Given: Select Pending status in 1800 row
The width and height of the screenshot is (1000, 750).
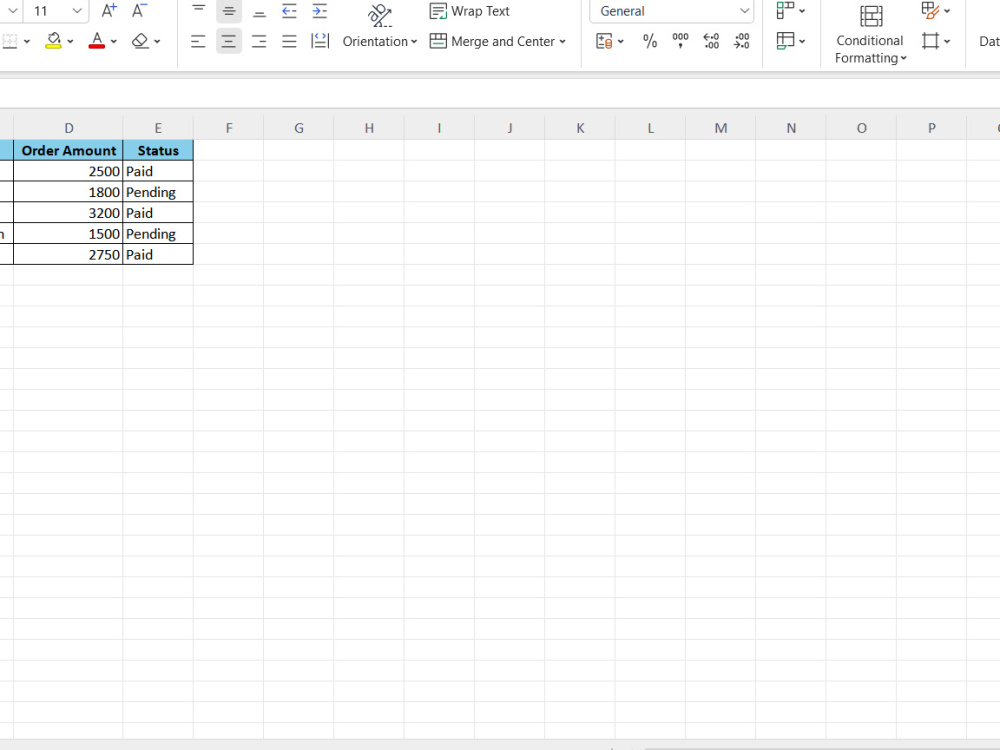Looking at the screenshot, I should (x=158, y=192).
